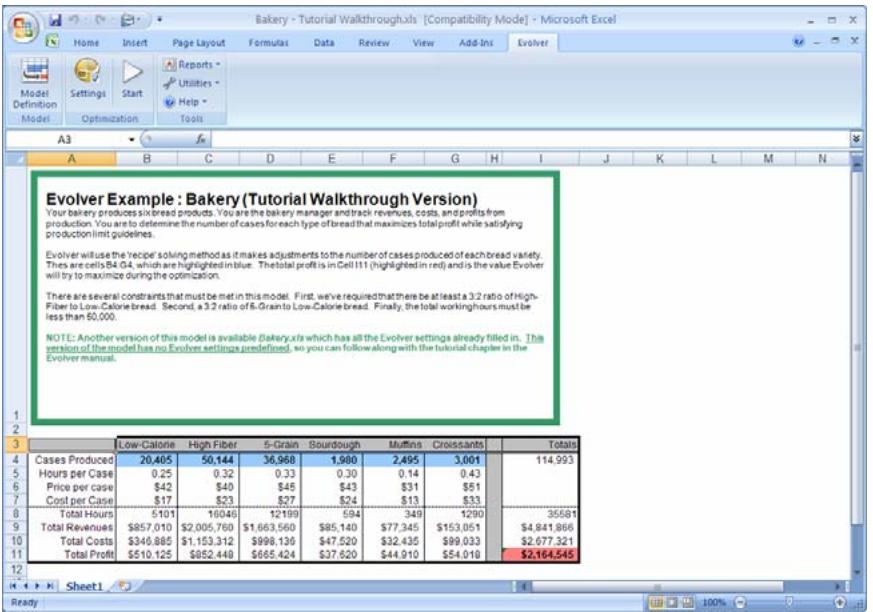
Task: Select the red Total Profit cell $2,164,545
Action: tap(541, 553)
